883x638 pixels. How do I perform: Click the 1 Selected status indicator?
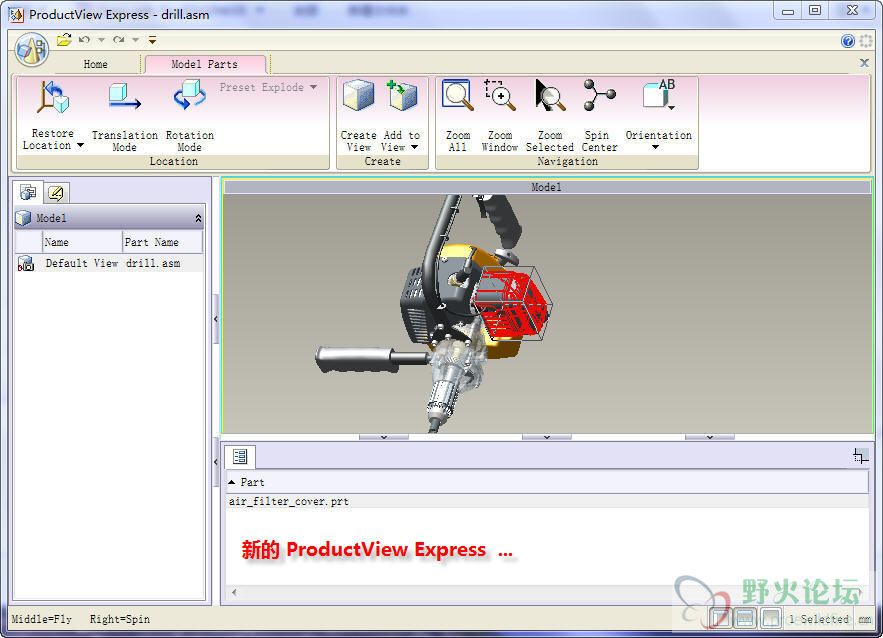(819, 619)
